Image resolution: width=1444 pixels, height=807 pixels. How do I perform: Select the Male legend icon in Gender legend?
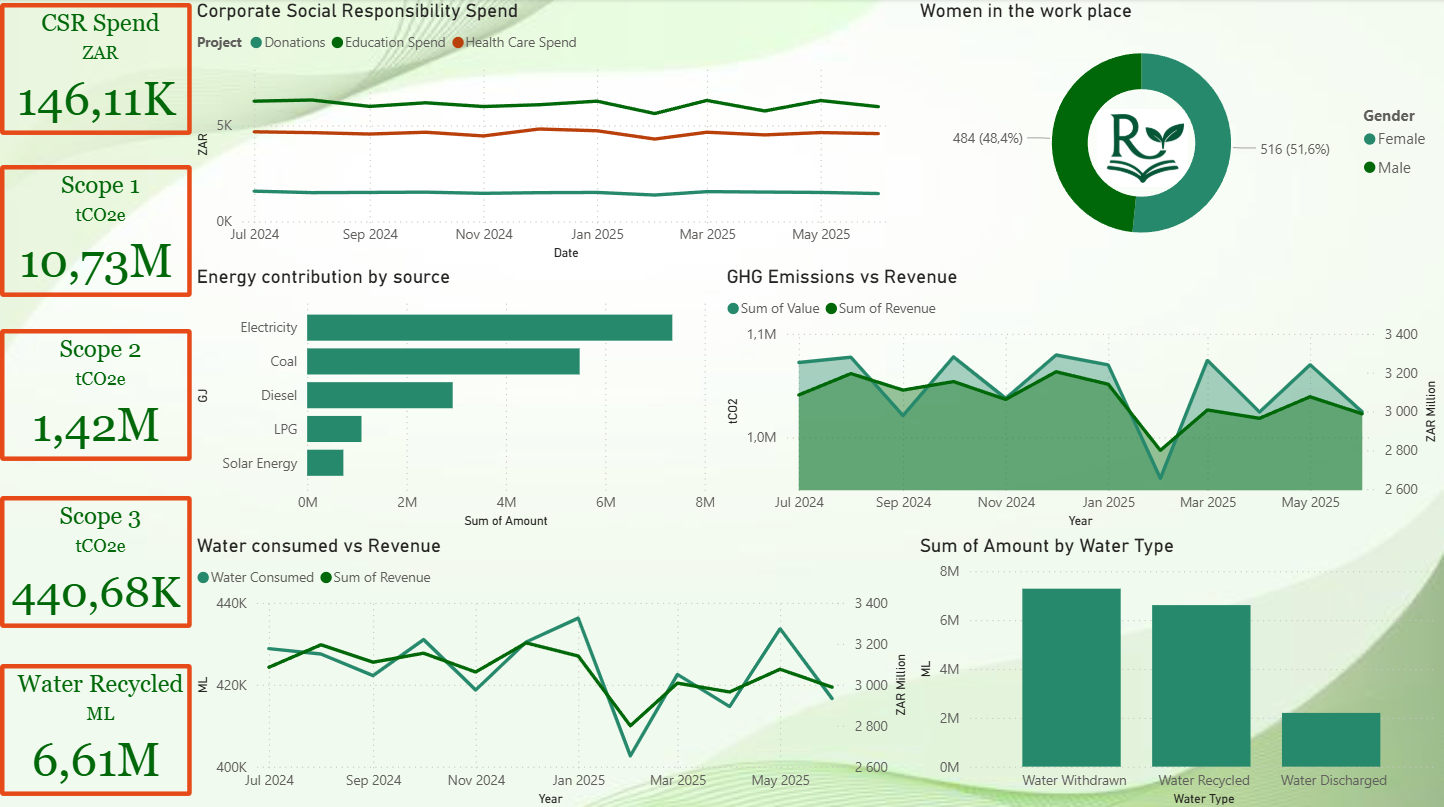tap(1372, 167)
